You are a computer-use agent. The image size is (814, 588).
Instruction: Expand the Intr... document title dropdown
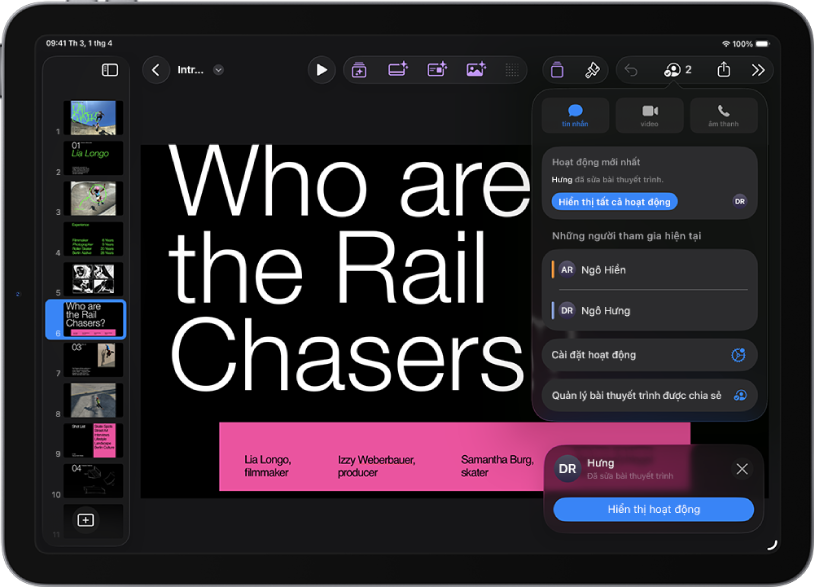pyautogui.click(x=219, y=70)
